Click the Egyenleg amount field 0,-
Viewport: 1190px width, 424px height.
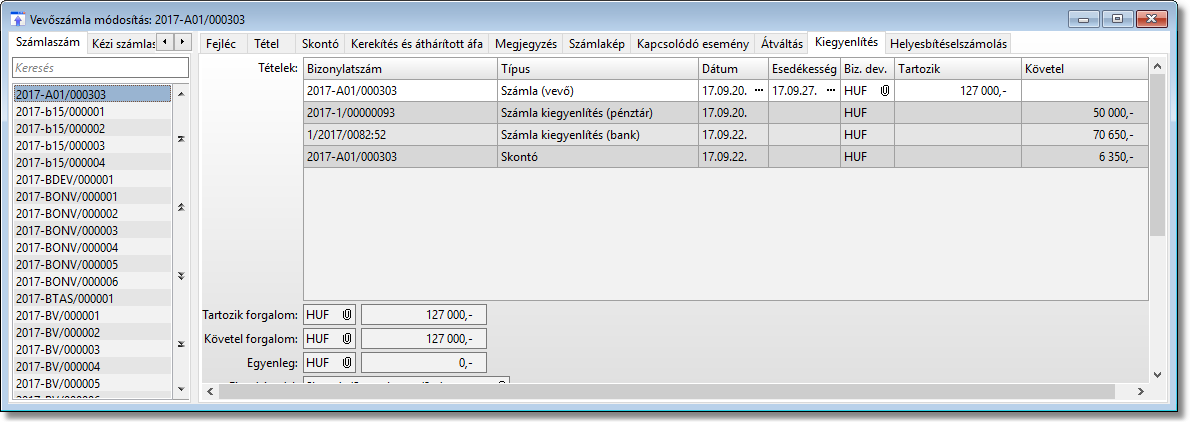pos(423,363)
